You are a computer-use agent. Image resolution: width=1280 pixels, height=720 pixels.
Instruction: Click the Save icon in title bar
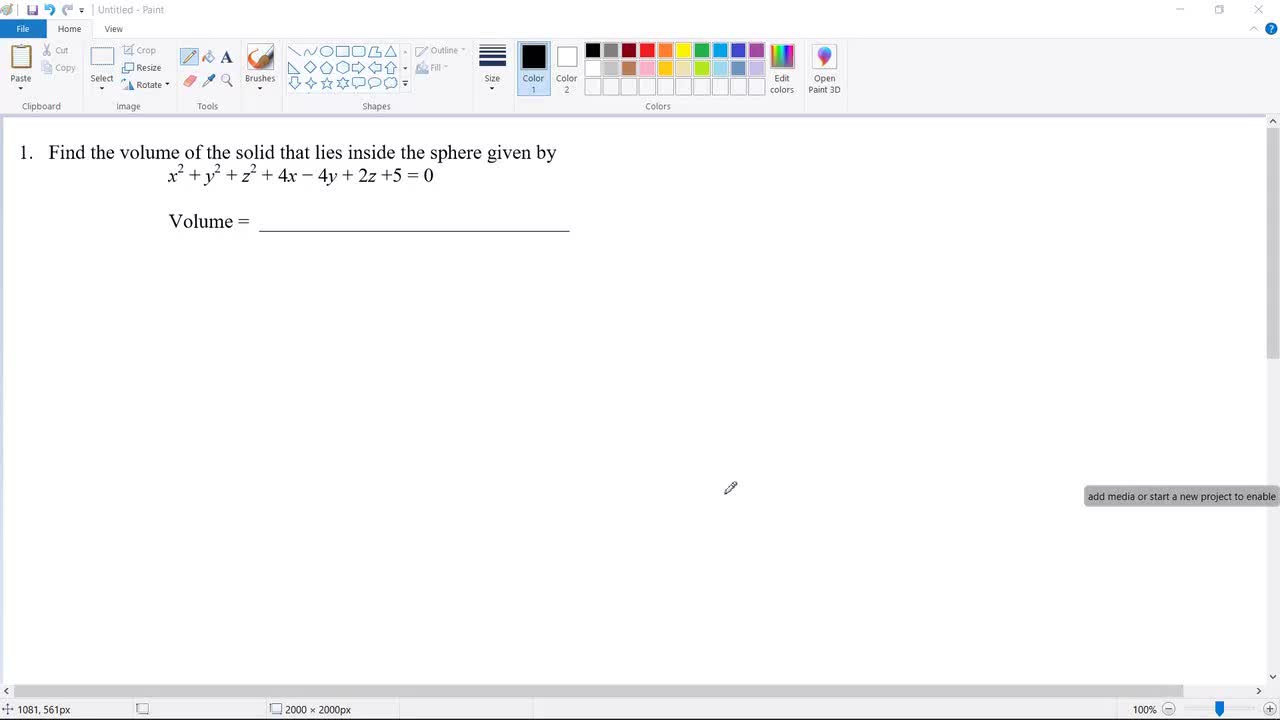click(32, 10)
